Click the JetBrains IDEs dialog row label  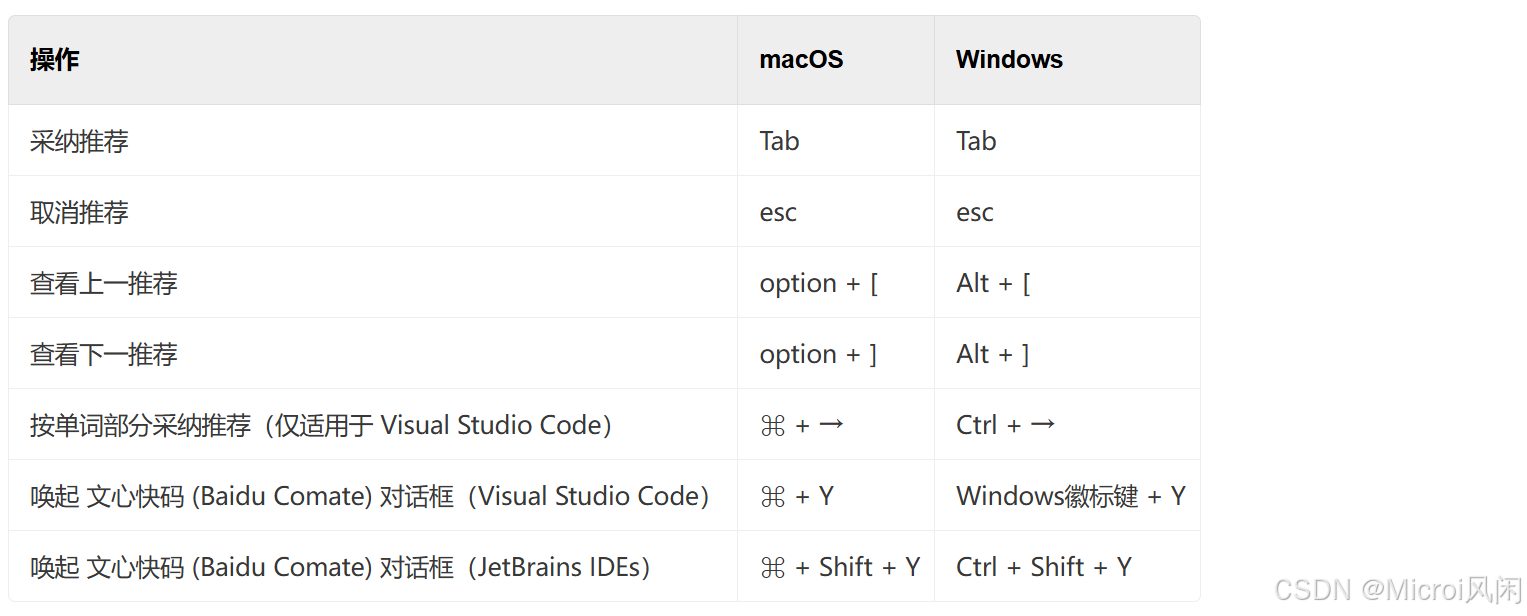point(340,567)
